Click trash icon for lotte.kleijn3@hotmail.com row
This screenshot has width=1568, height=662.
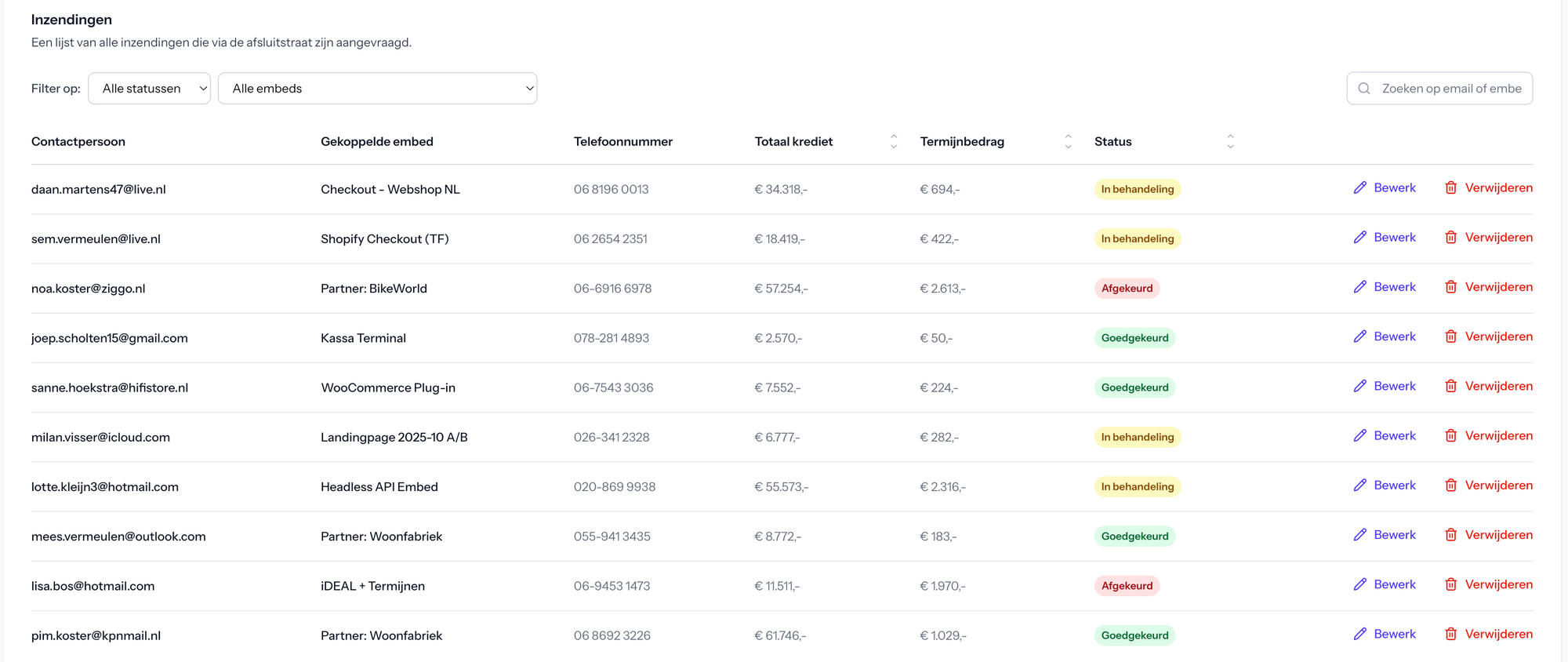coord(1450,486)
